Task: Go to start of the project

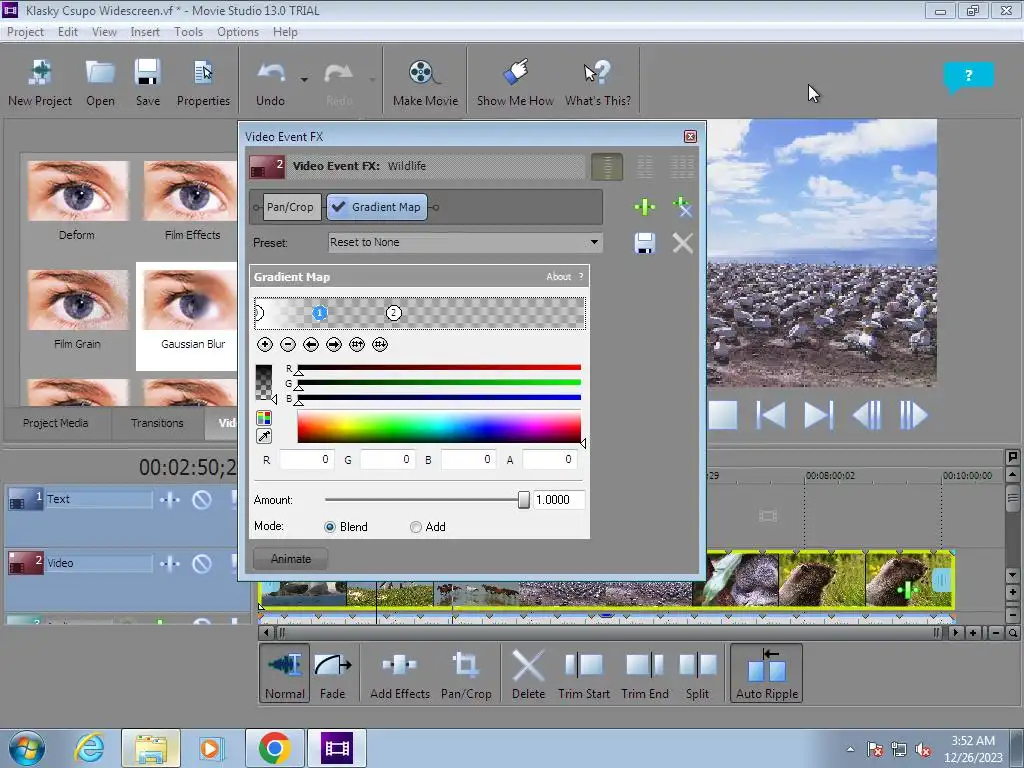Action: click(771, 415)
